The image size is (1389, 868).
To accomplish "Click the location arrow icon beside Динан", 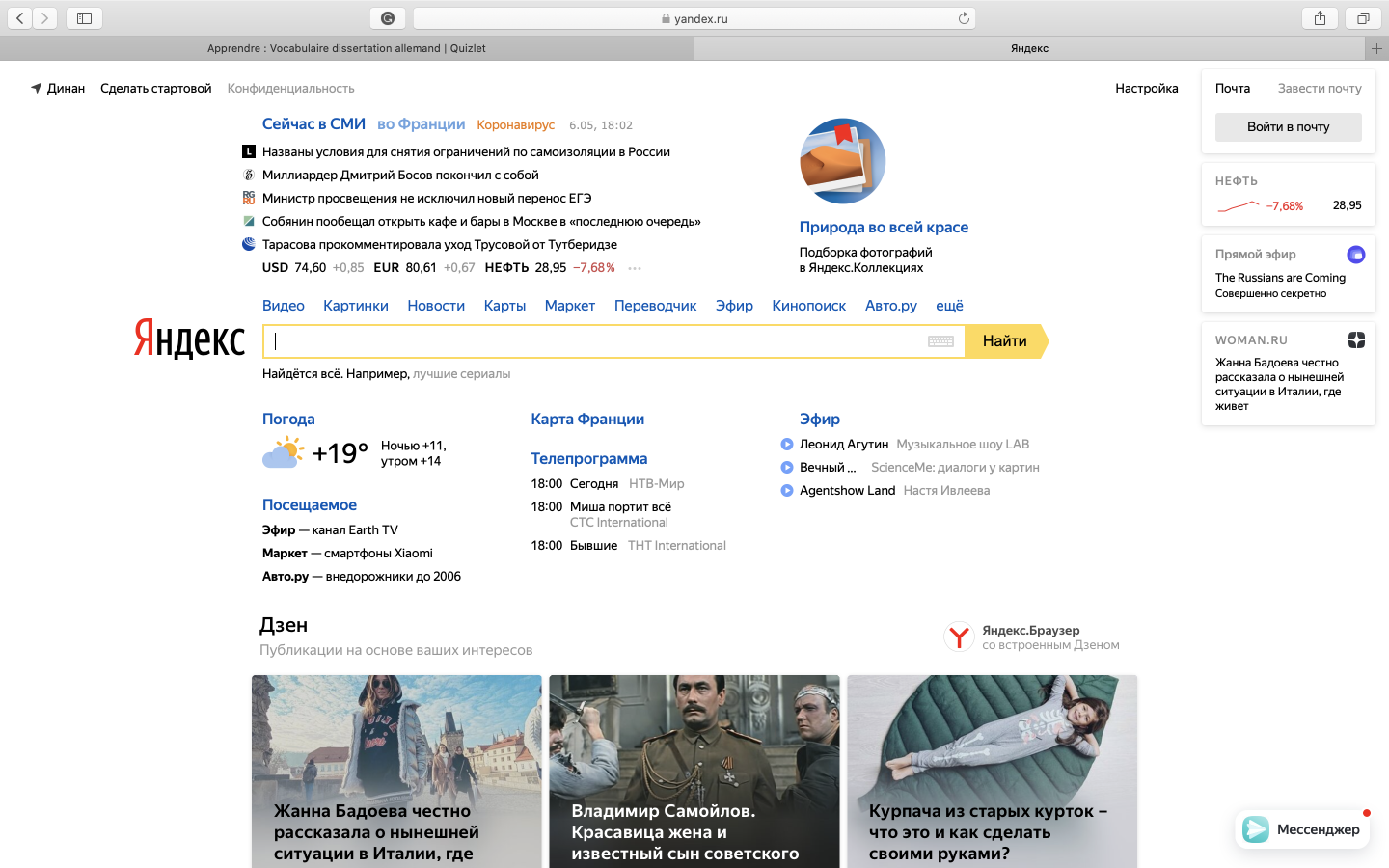I will [37, 88].
